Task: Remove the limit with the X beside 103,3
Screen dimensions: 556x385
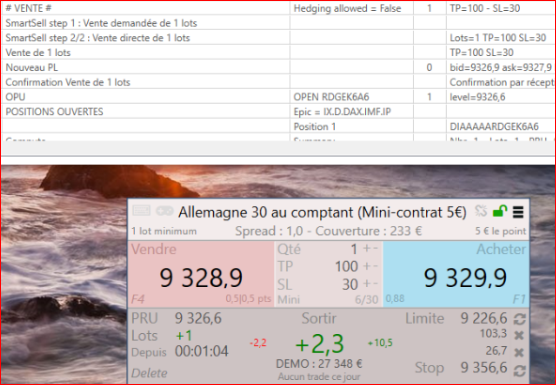Action: 519,335
